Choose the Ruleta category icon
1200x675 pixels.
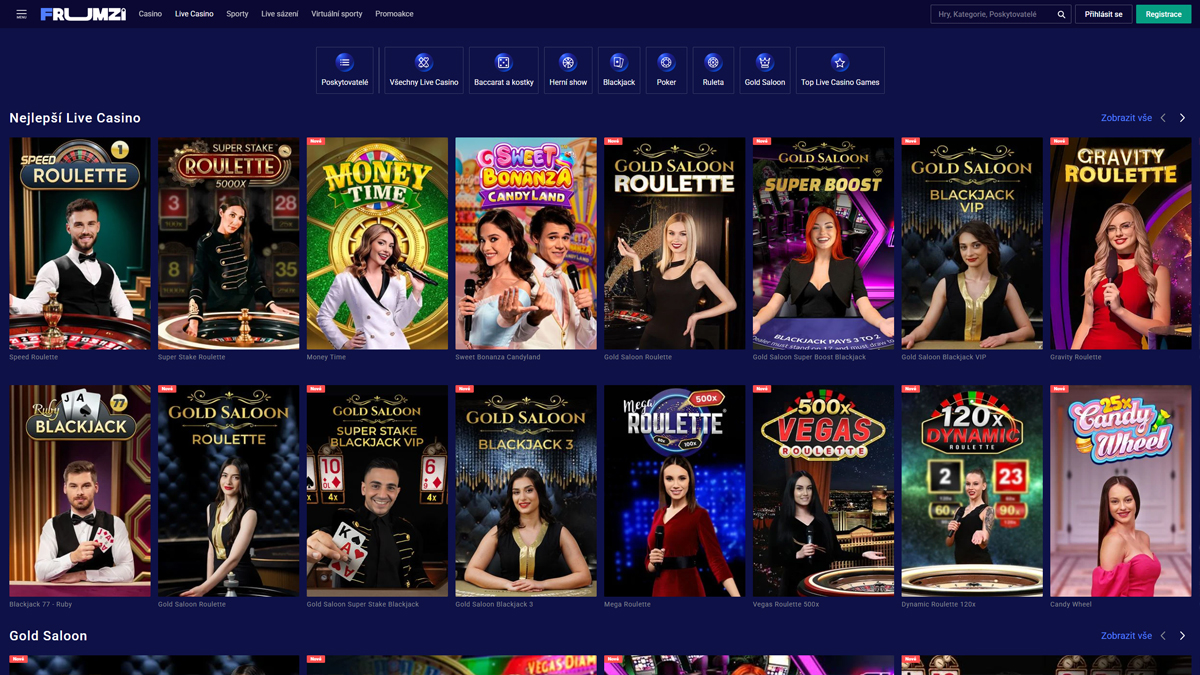point(713,63)
